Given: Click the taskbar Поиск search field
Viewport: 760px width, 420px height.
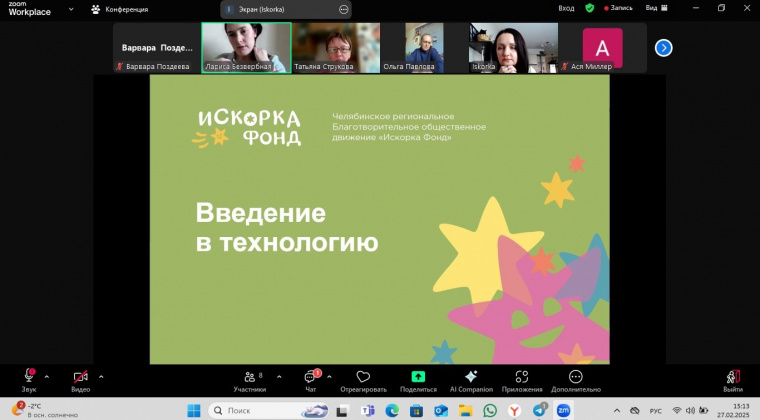Looking at the screenshot, I should [x=269, y=410].
